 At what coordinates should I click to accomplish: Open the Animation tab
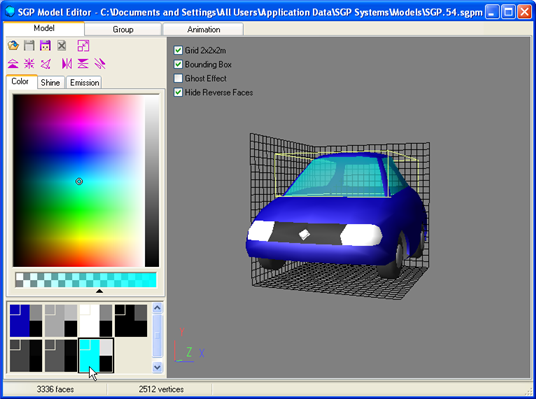pyautogui.click(x=203, y=29)
